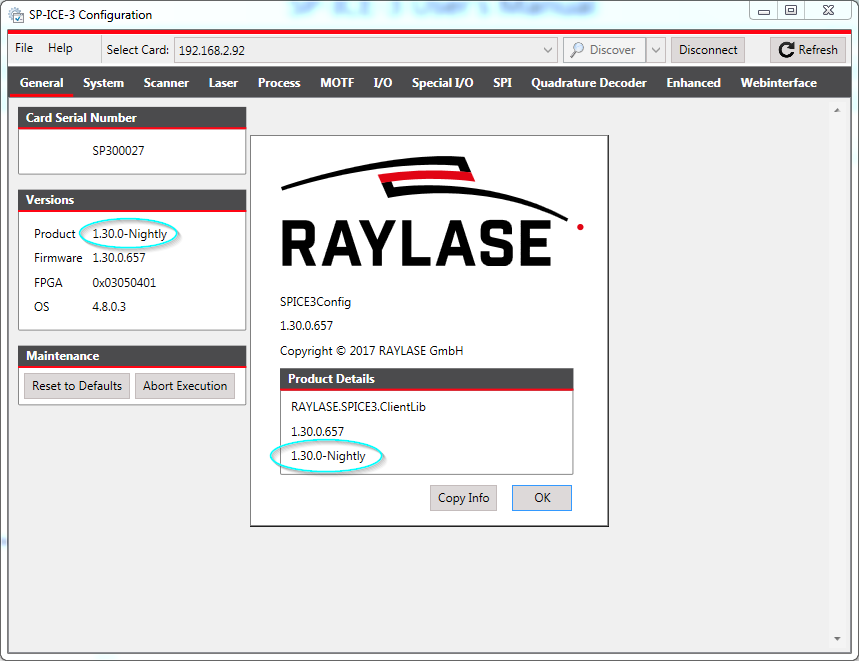This screenshot has width=859, height=661.
Task: Switch to the MOTF tab
Action: click(x=337, y=83)
